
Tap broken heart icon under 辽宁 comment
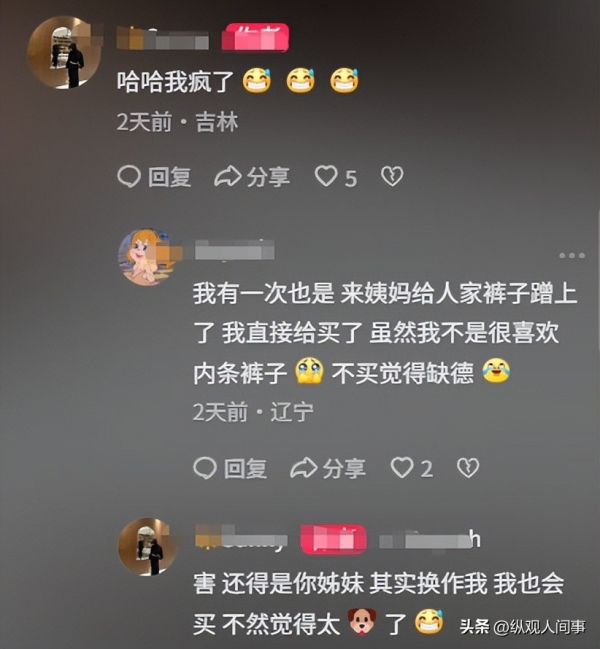tap(468, 468)
